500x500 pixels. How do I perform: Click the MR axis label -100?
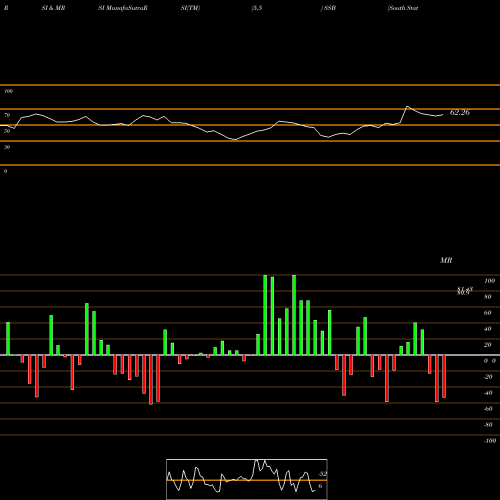pos(489,441)
